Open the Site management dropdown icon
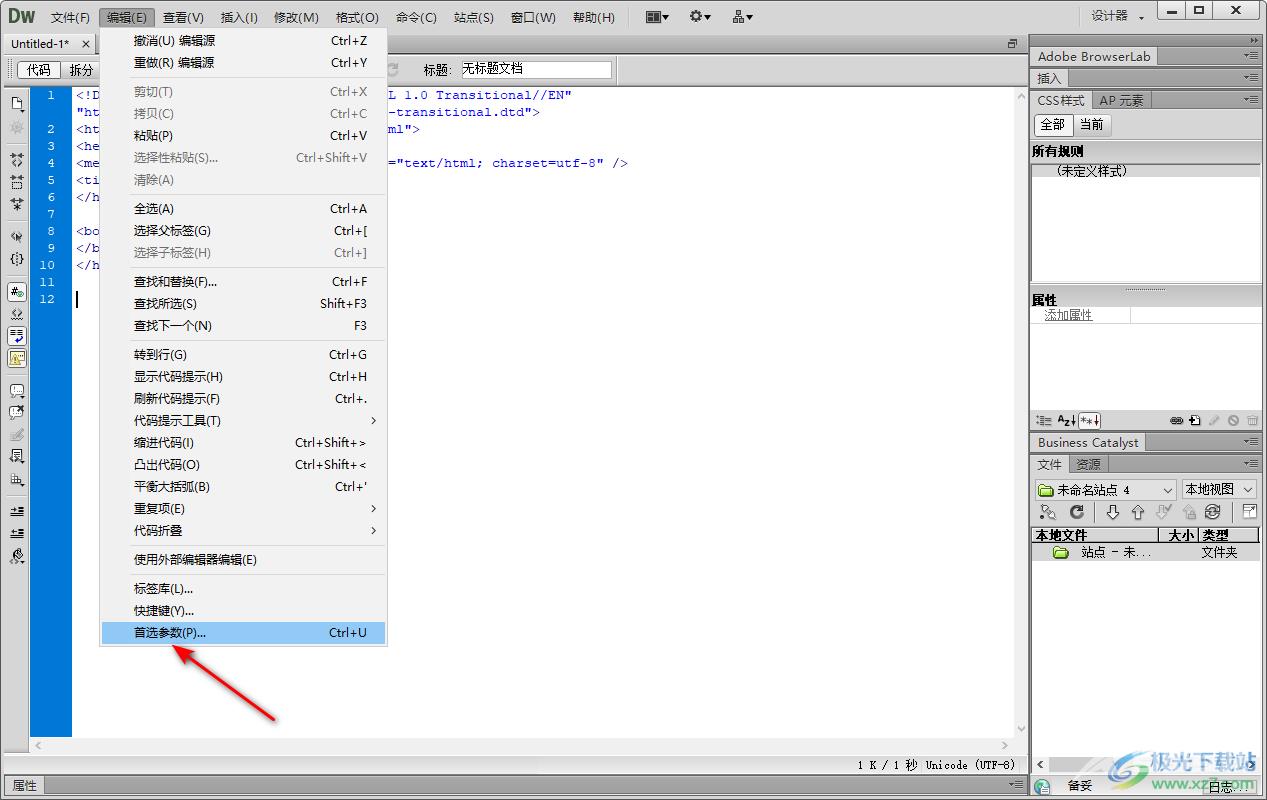The image size is (1267, 800). point(742,17)
